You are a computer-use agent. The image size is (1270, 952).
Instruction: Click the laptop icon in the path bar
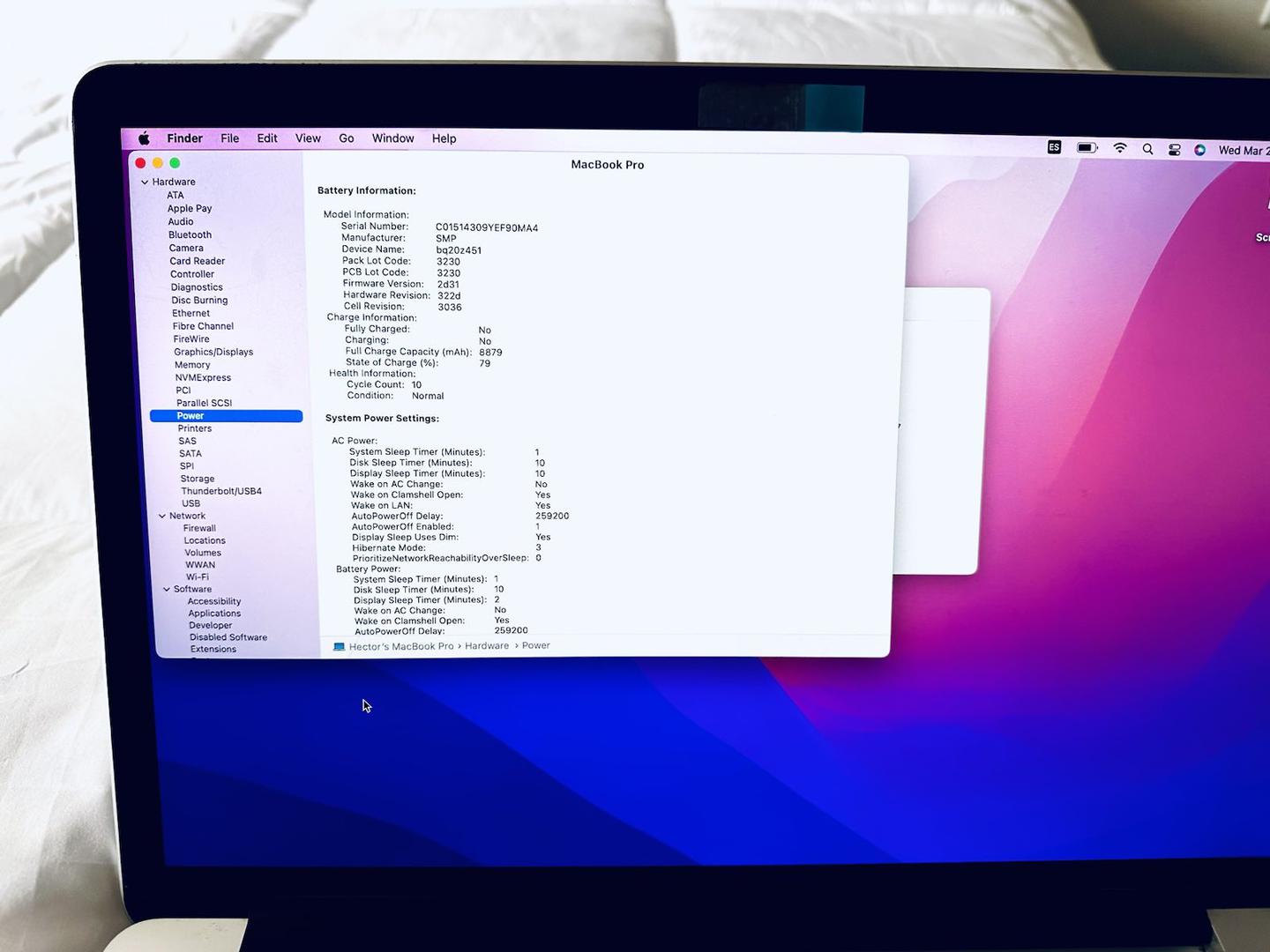click(339, 646)
